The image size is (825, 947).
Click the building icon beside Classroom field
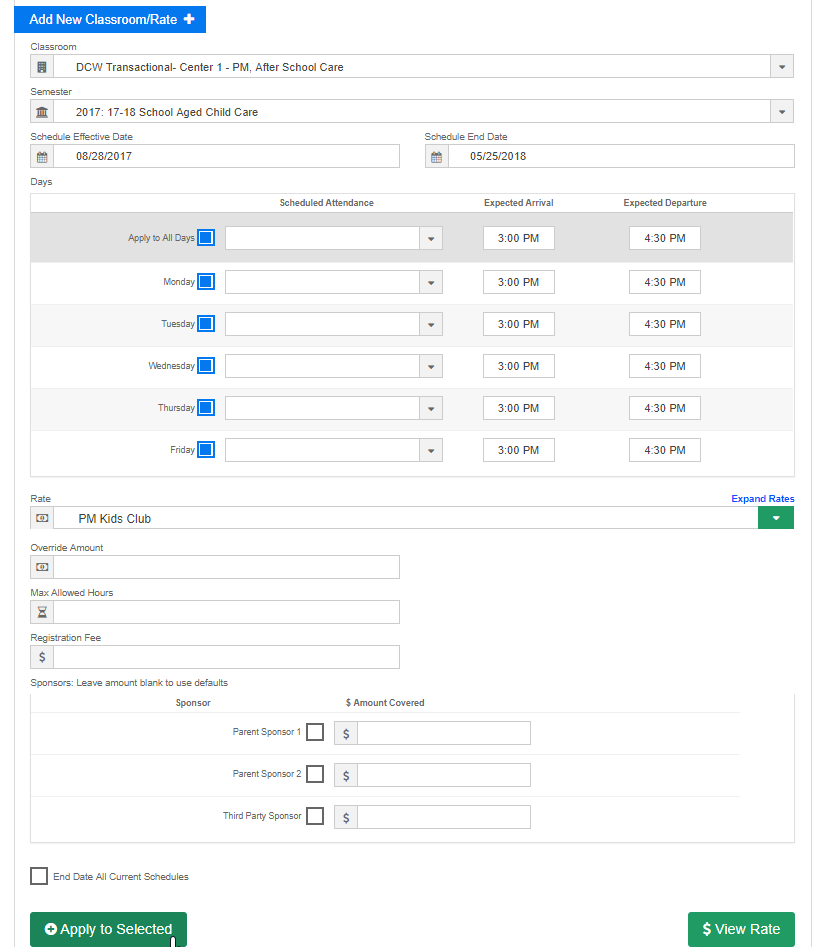tap(42, 67)
